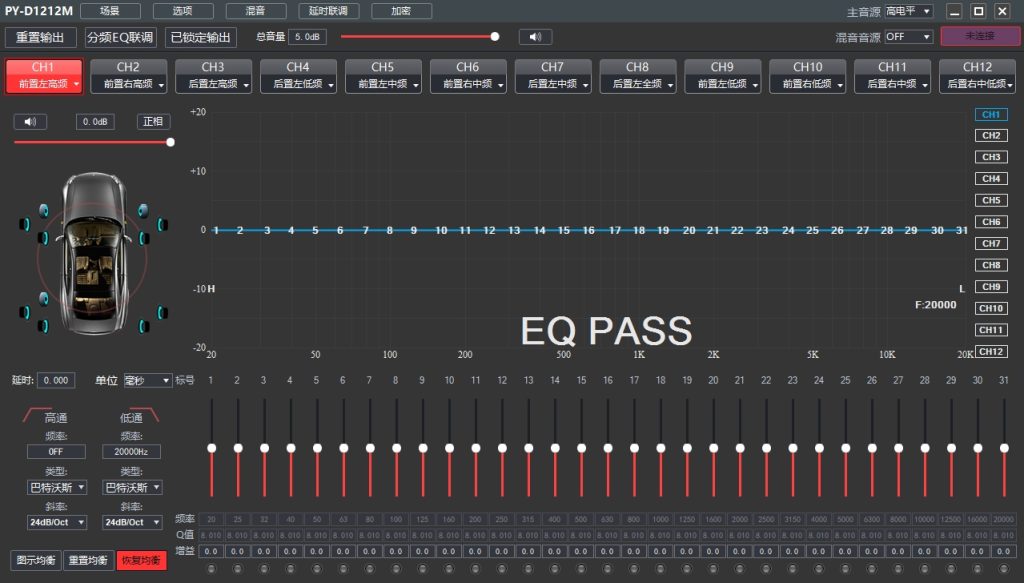Select the rear-left tweeter speaker icon

point(44,298)
